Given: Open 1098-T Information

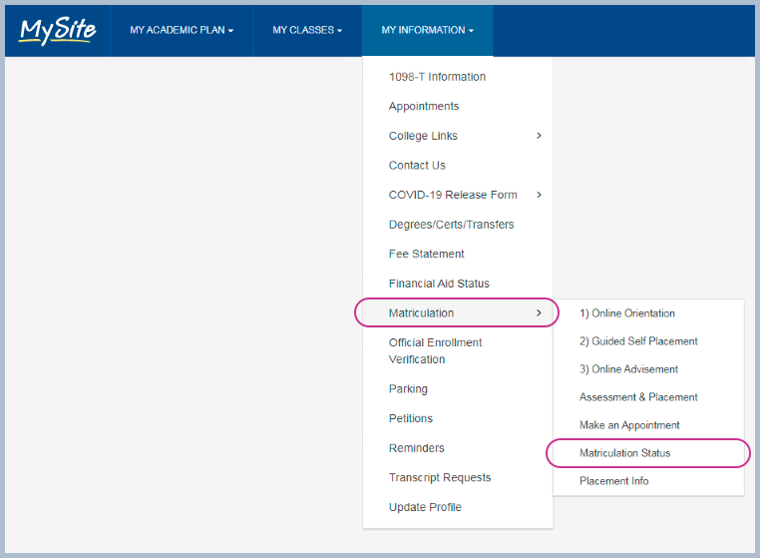Looking at the screenshot, I should (437, 77).
